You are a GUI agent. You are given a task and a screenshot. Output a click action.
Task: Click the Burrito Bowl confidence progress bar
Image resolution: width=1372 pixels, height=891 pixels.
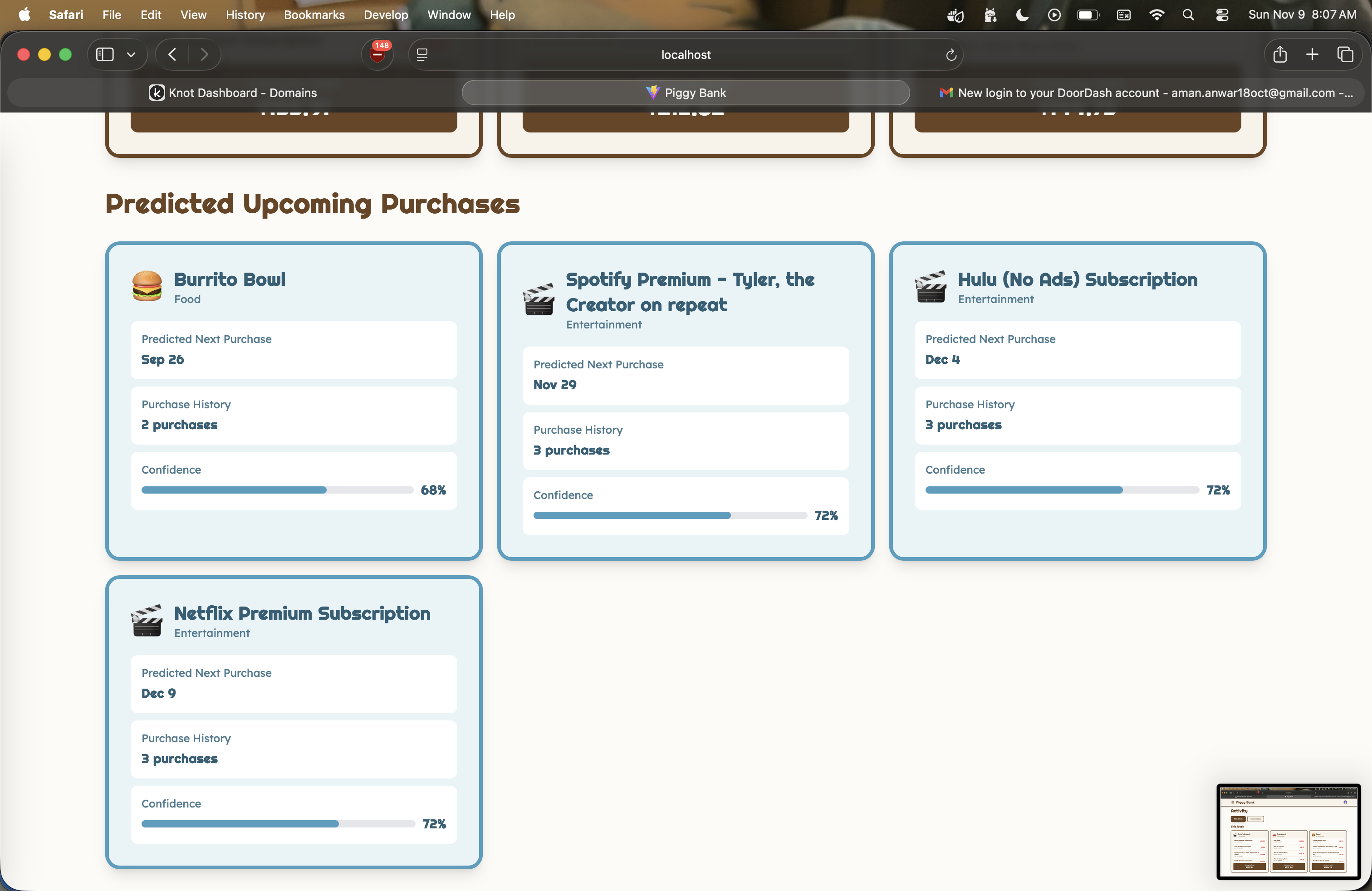point(277,490)
